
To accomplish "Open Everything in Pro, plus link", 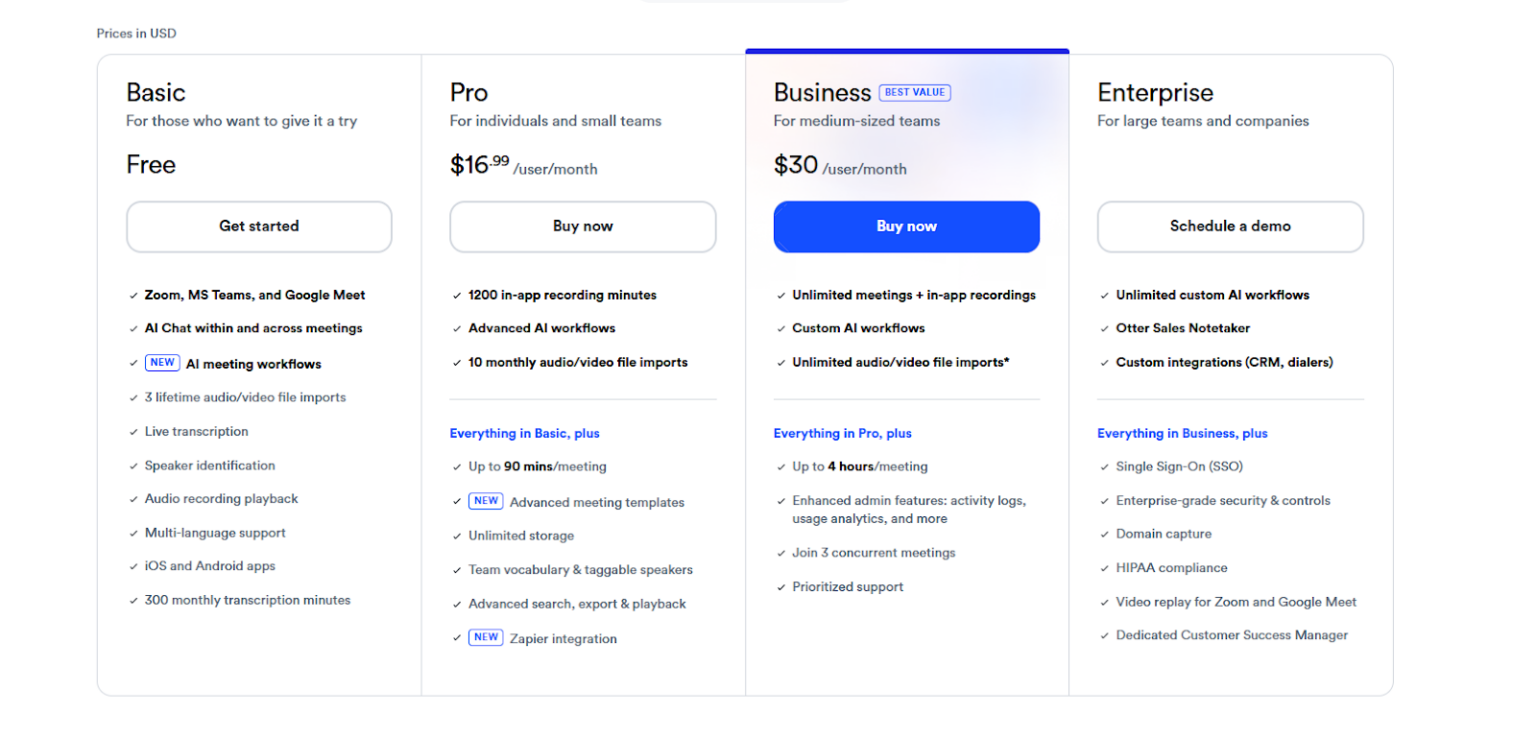I will coord(843,433).
